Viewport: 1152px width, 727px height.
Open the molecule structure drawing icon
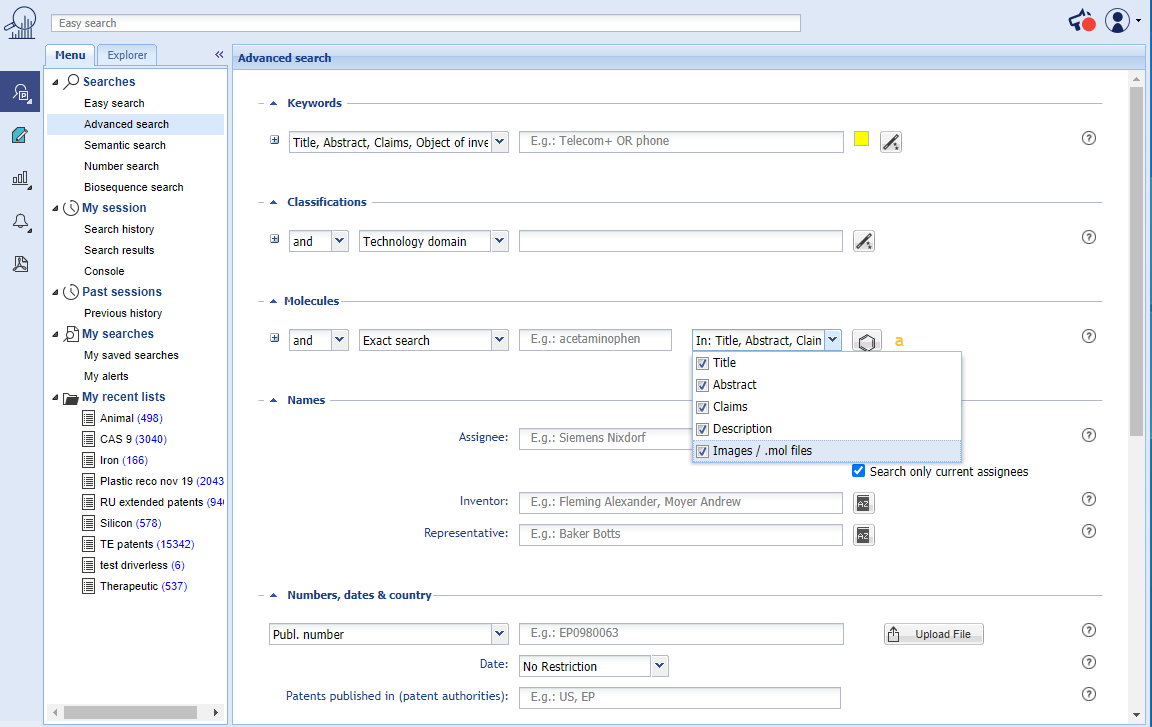(867, 341)
